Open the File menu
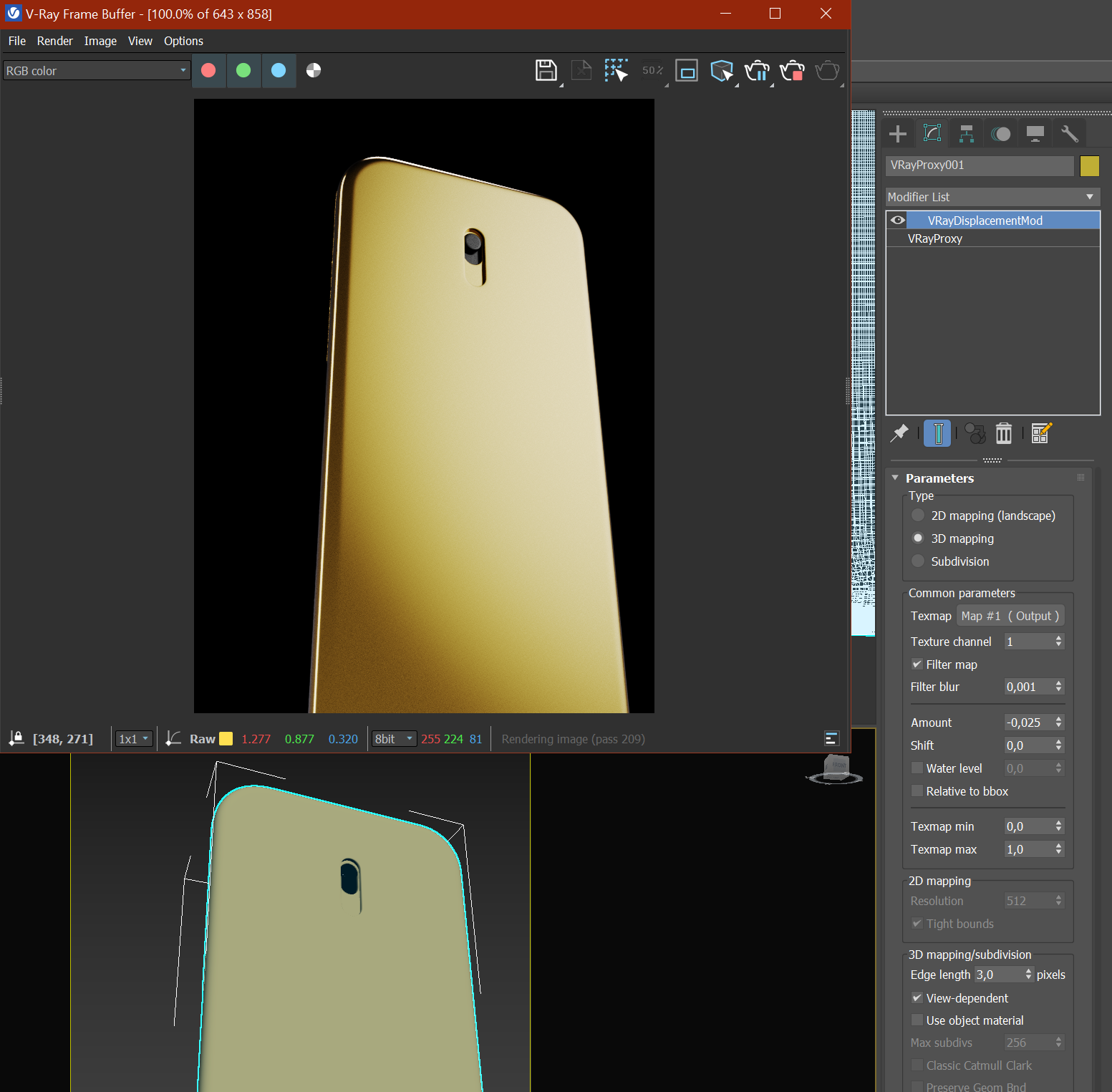 point(17,41)
